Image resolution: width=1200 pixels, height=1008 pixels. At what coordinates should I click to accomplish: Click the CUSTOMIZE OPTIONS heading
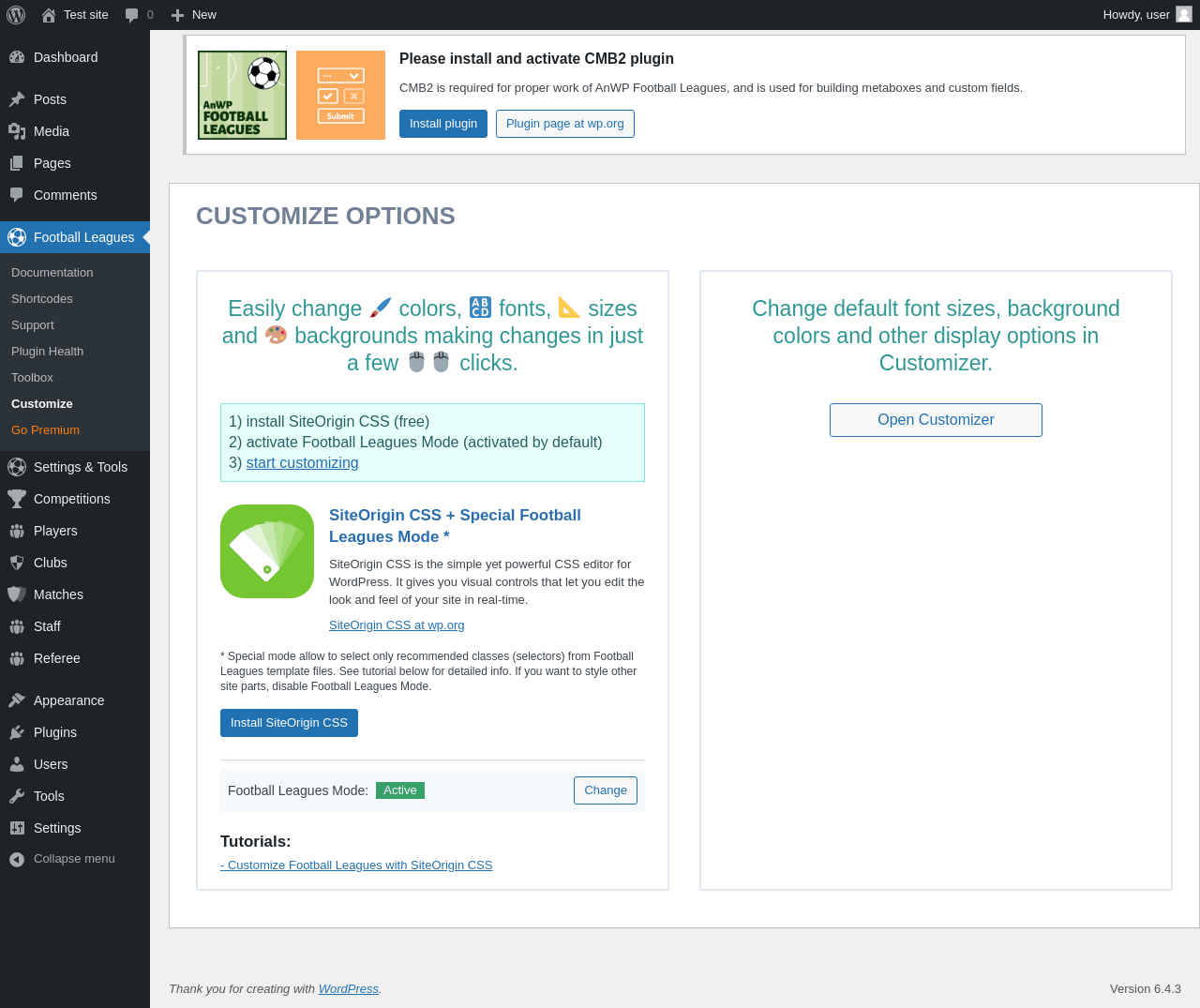325,216
